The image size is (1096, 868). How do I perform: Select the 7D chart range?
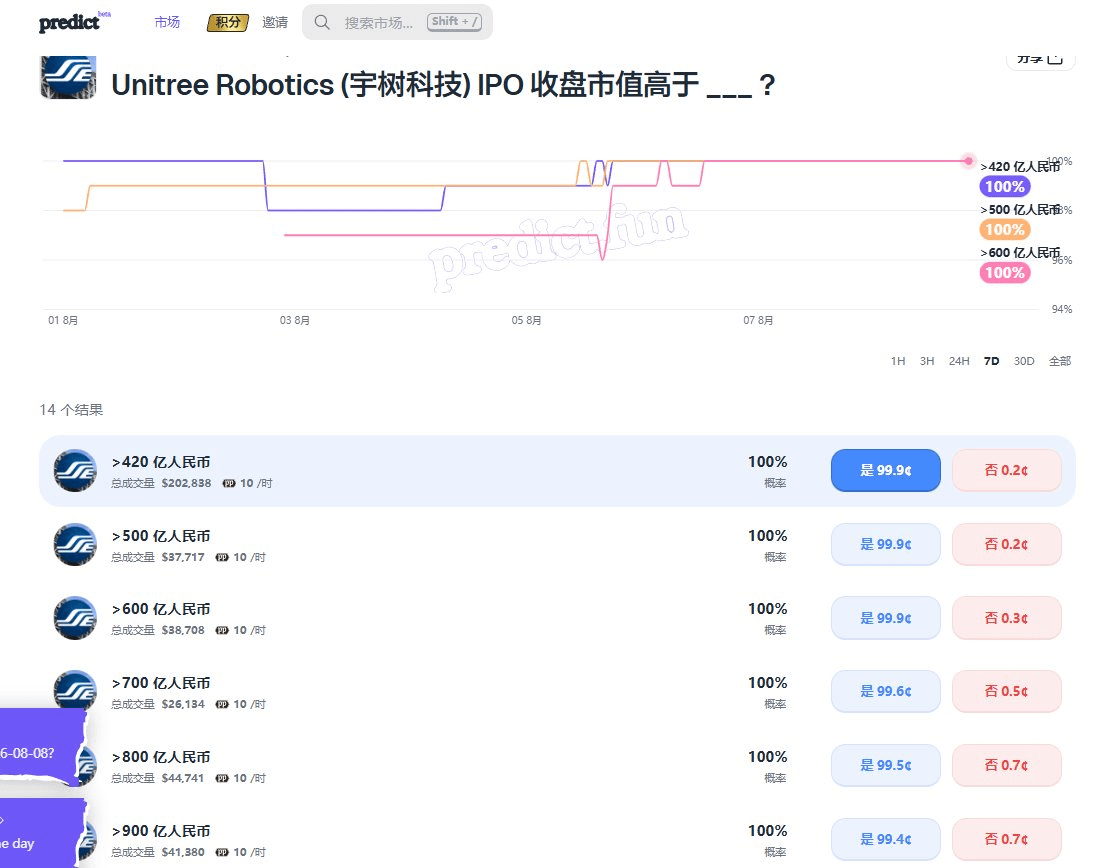[x=991, y=361]
